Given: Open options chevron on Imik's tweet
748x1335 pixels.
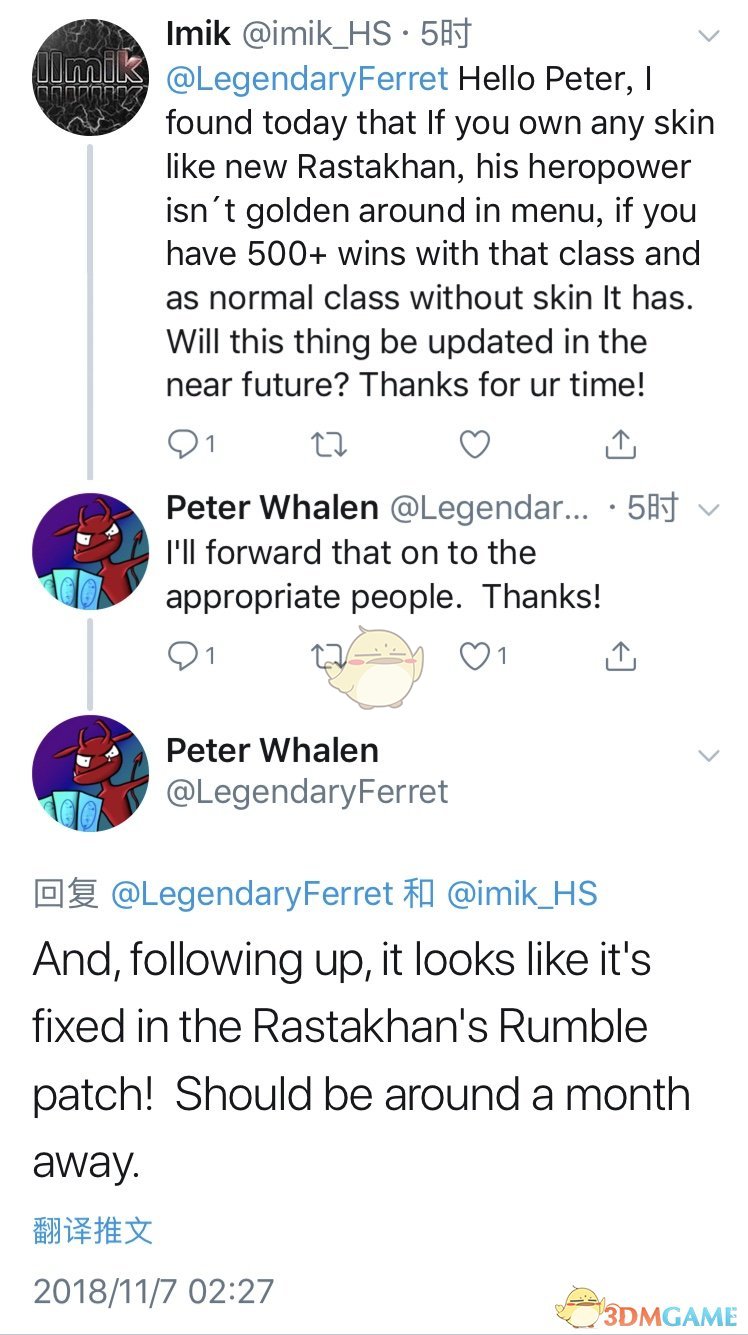Looking at the screenshot, I should point(709,36).
